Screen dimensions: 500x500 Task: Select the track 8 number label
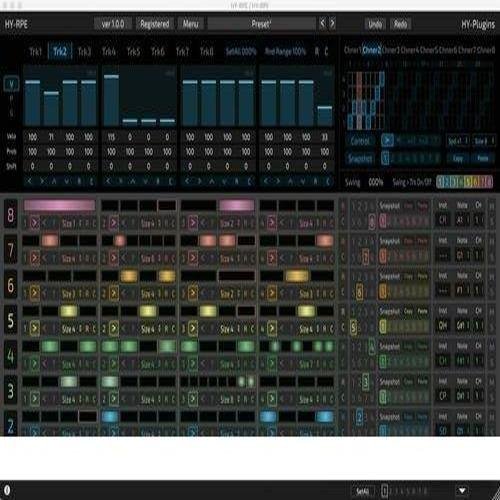click(x=11, y=215)
